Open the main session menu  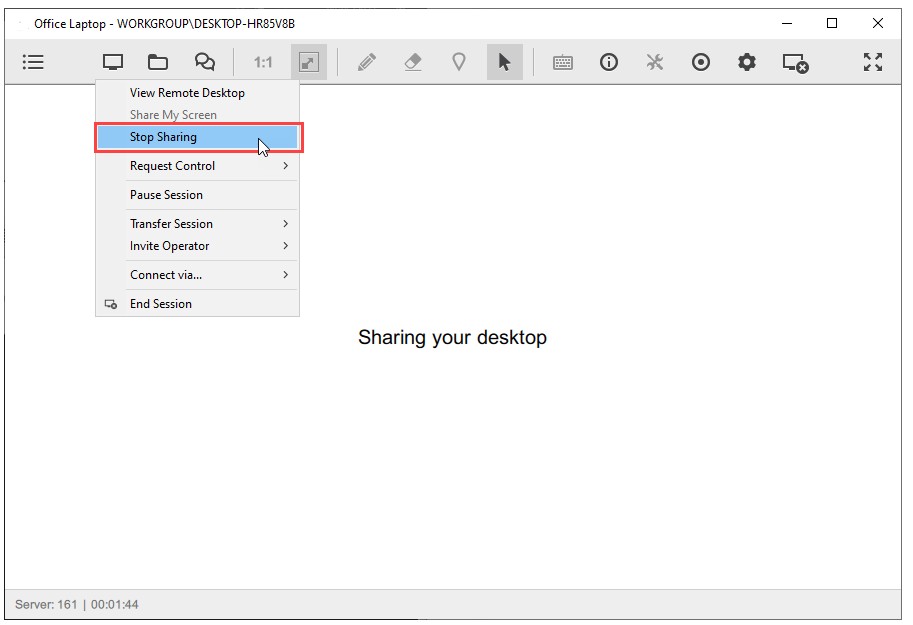(x=33, y=61)
